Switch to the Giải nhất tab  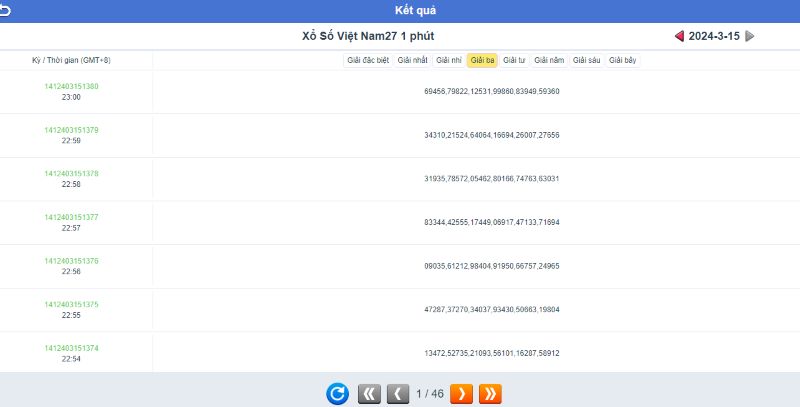point(412,60)
